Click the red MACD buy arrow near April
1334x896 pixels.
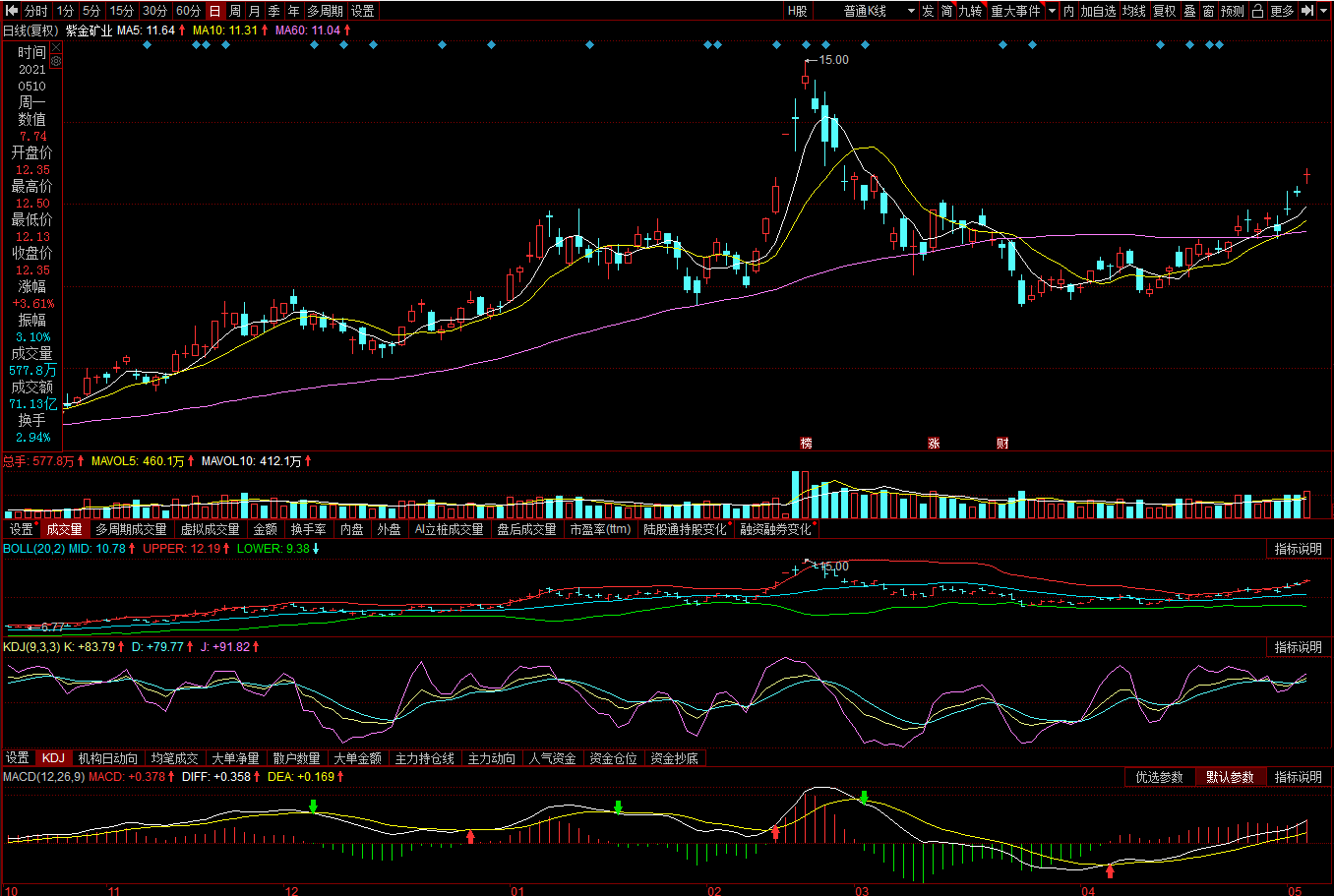coord(1110,870)
